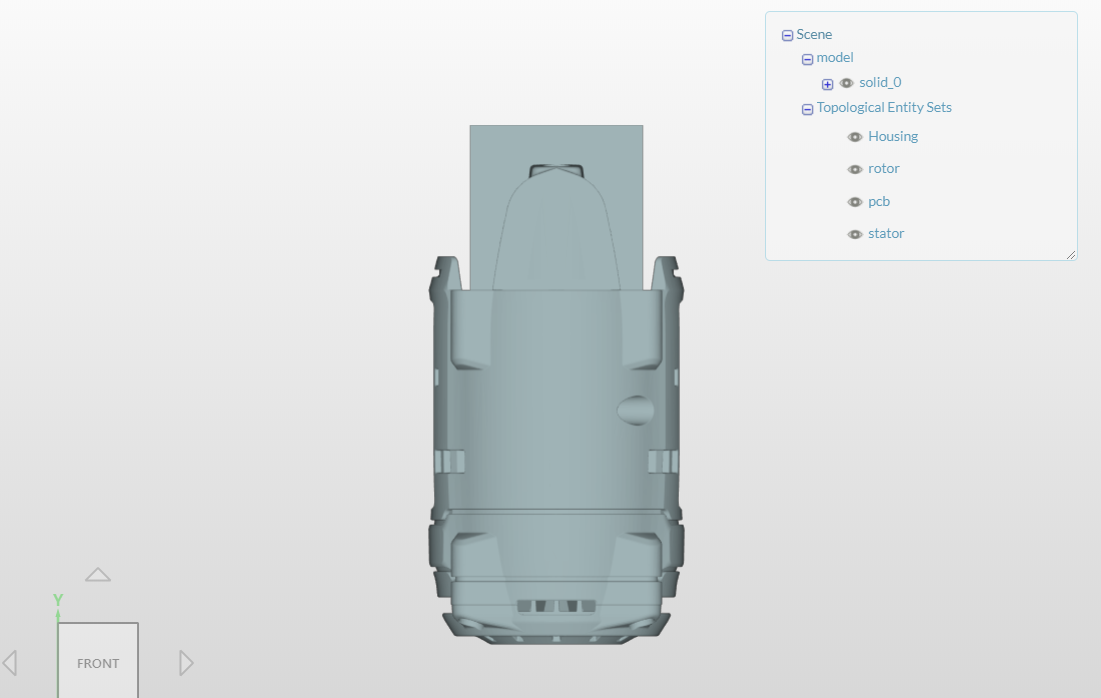
Task: Select the Scene label in tree
Action: [x=814, y=34]
